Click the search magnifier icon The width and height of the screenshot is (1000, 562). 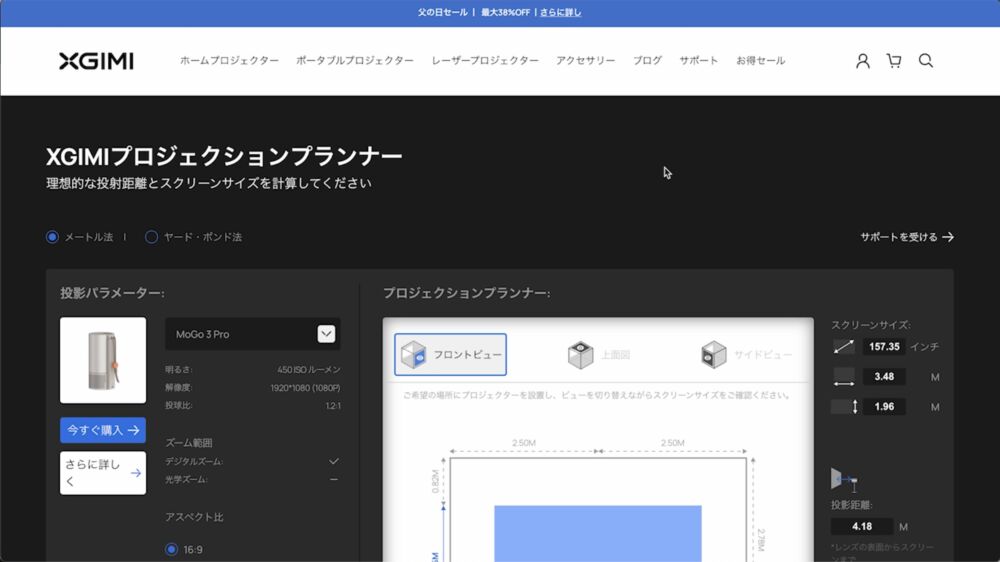(x=926, y=61)
